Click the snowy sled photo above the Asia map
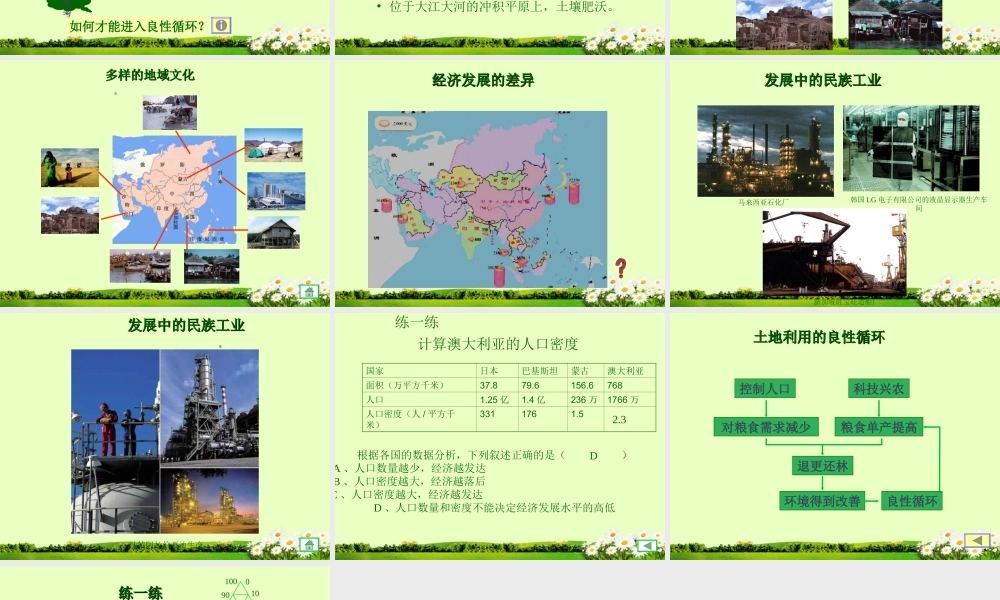The width and height of the screenshot is (1000, 600). (x=170, y=112)
